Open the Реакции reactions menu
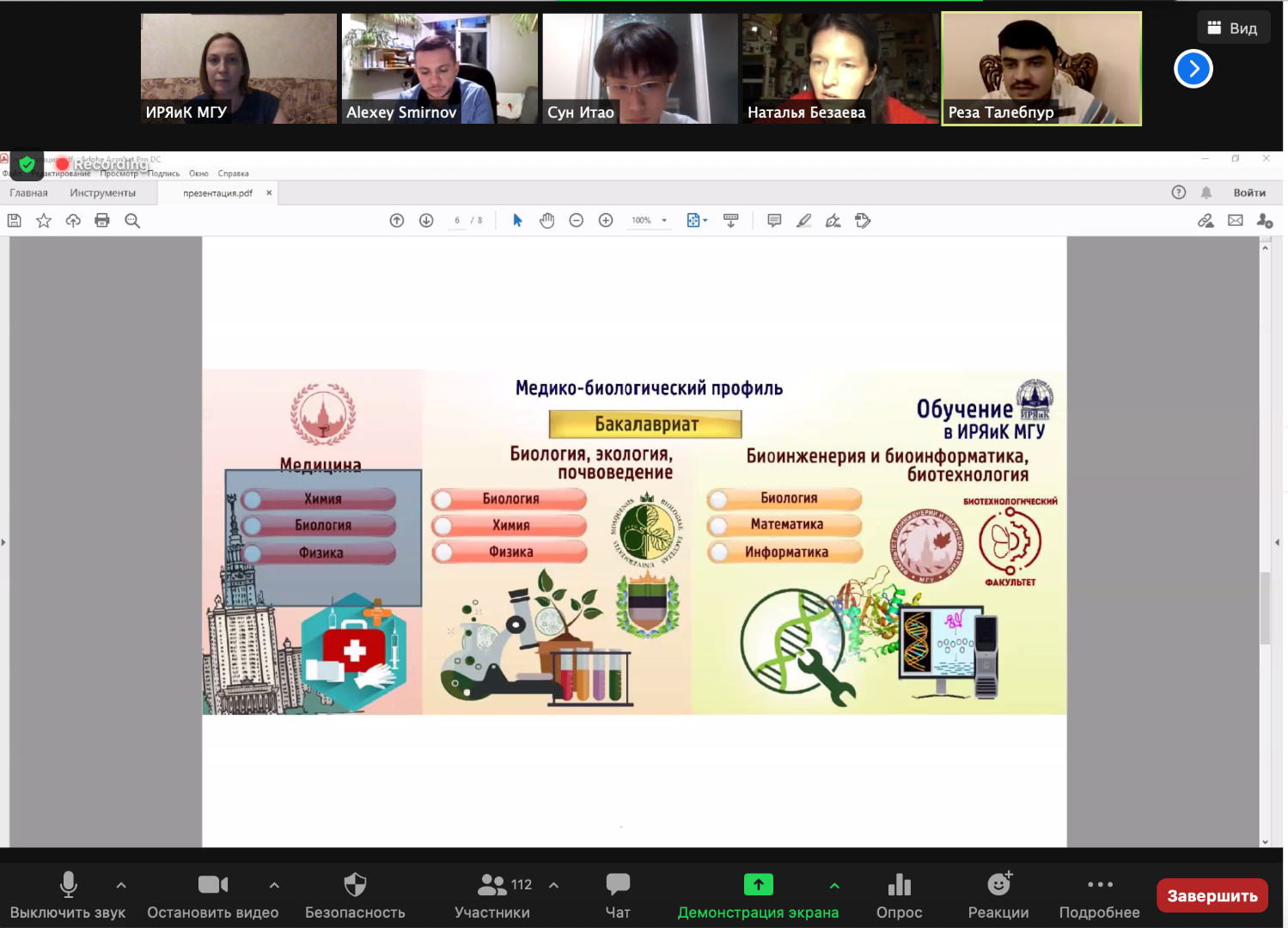 [x=998, y=894]
